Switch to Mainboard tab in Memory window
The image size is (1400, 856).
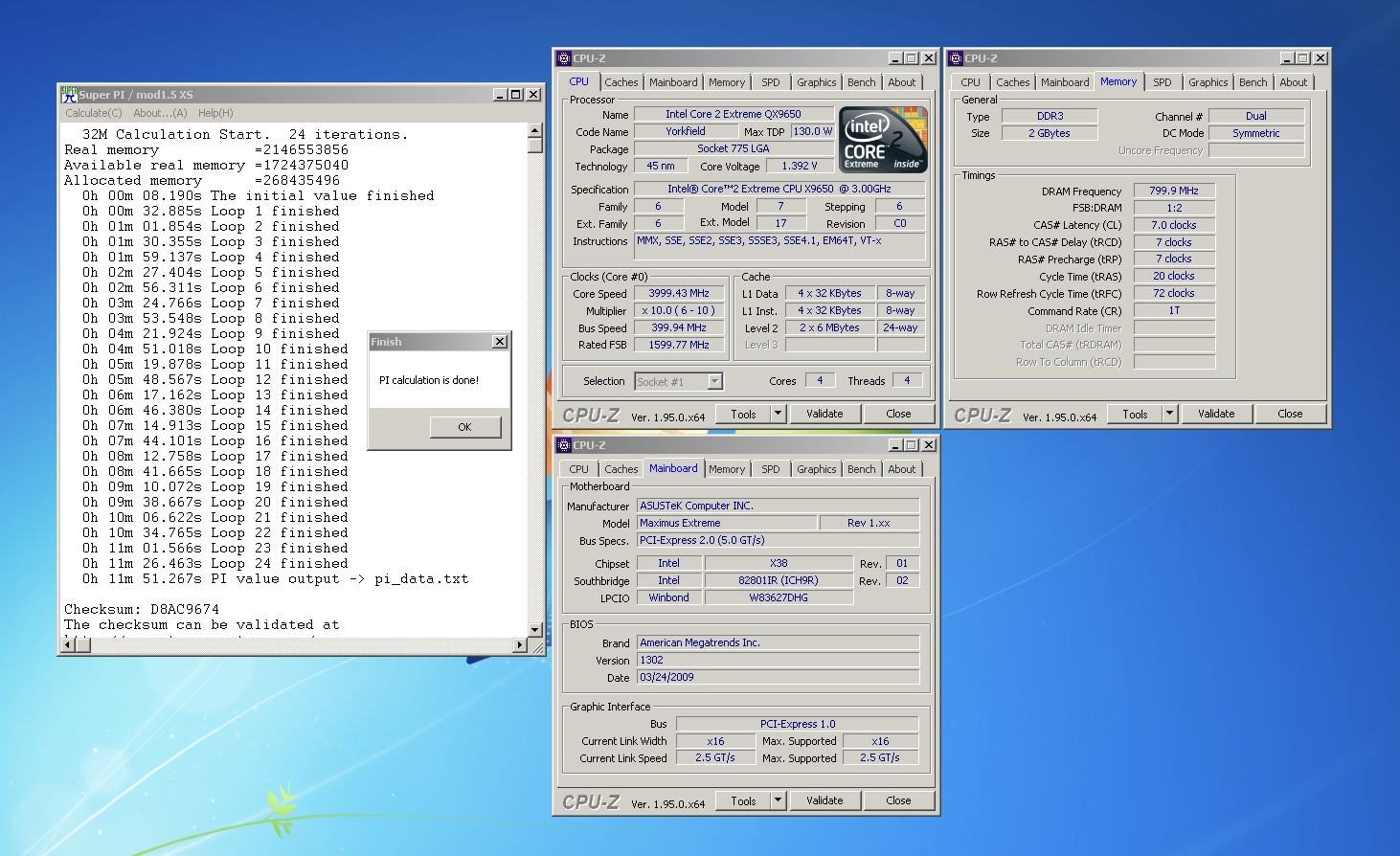coord(1065,82)
